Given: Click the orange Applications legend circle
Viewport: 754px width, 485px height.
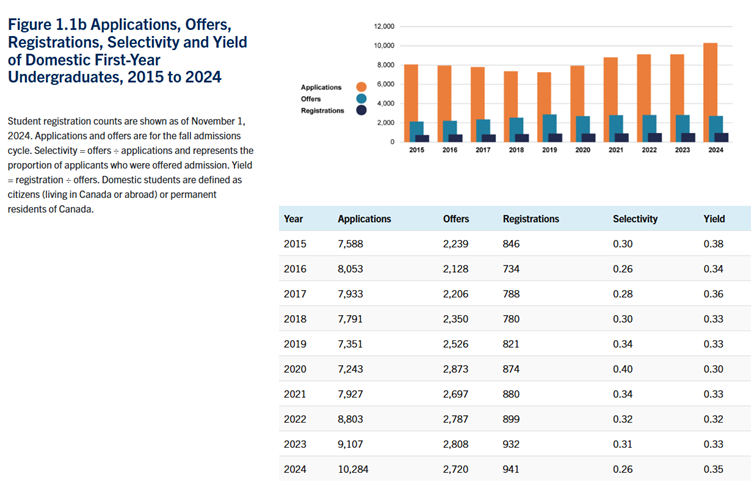Looking at the screenshot, I should (361, 88).
